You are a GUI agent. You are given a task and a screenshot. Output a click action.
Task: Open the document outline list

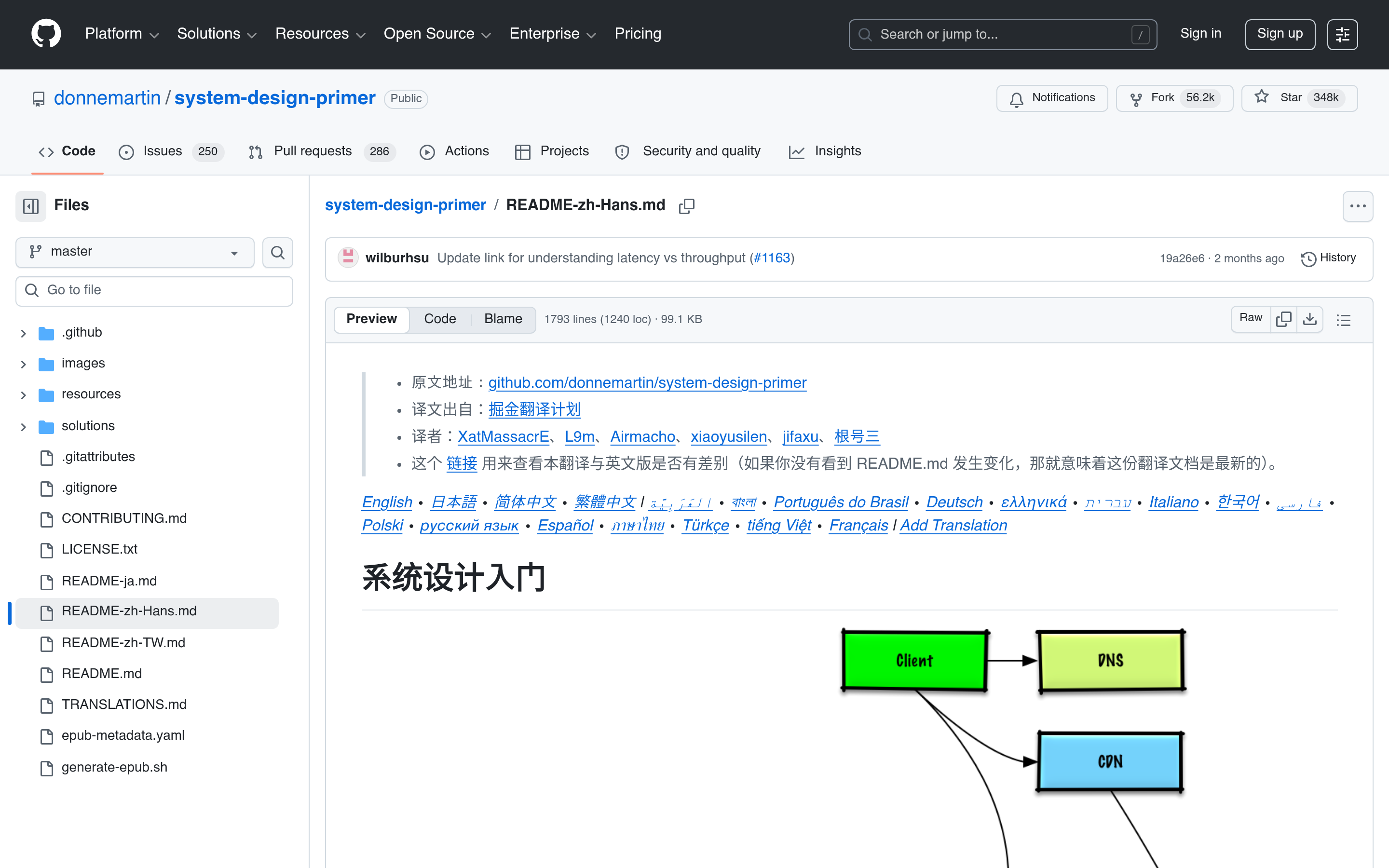(x=1344, y=320)
